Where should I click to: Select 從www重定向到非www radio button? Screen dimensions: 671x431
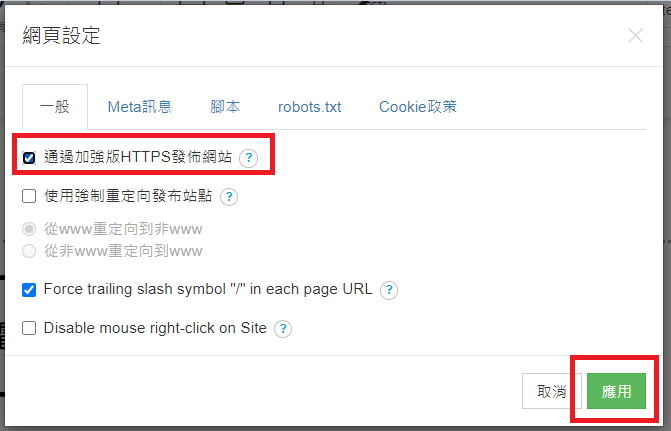pos(29,229)
